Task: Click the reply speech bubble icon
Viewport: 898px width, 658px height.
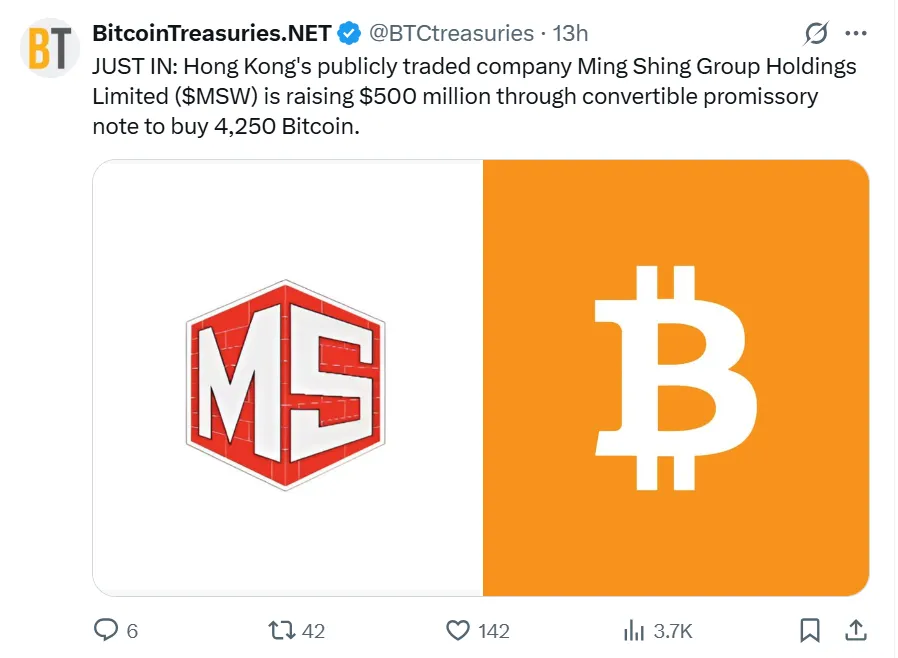Action: coord(106,630)
